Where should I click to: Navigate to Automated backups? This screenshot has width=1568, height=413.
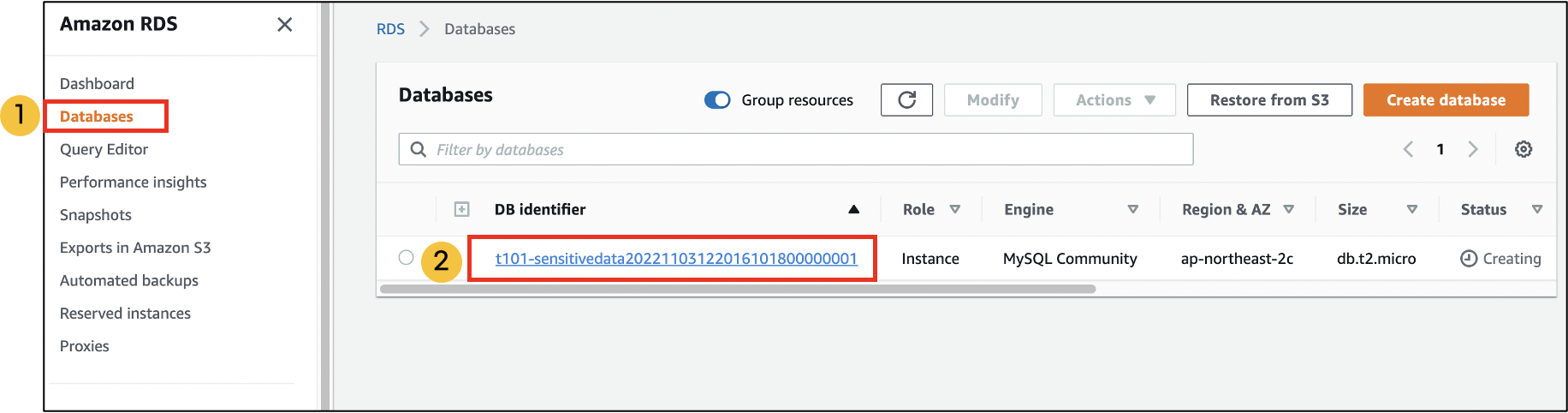pos(128,280)
